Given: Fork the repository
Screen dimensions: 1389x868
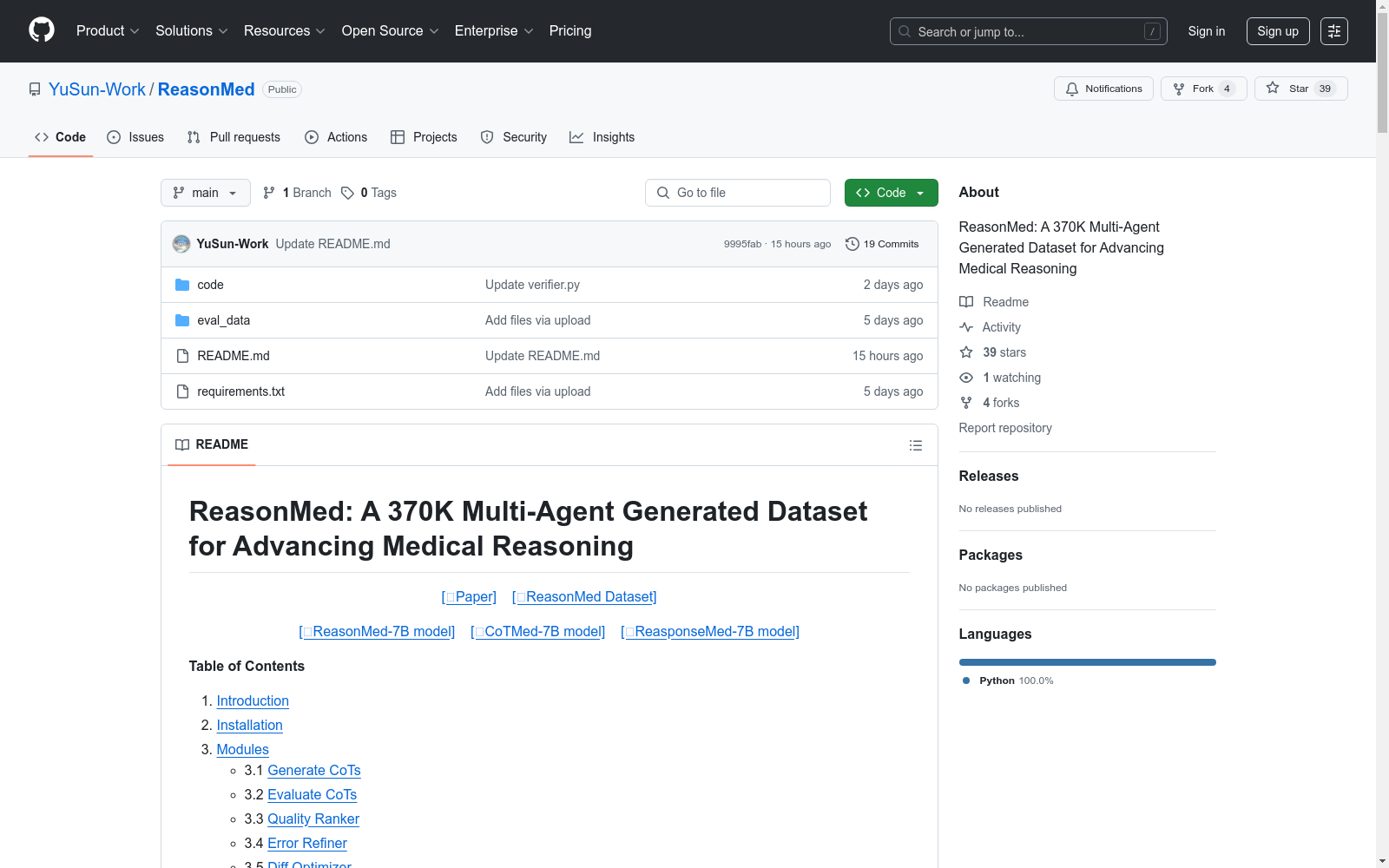Looking at the screenshot, I should pos(1203,89).
